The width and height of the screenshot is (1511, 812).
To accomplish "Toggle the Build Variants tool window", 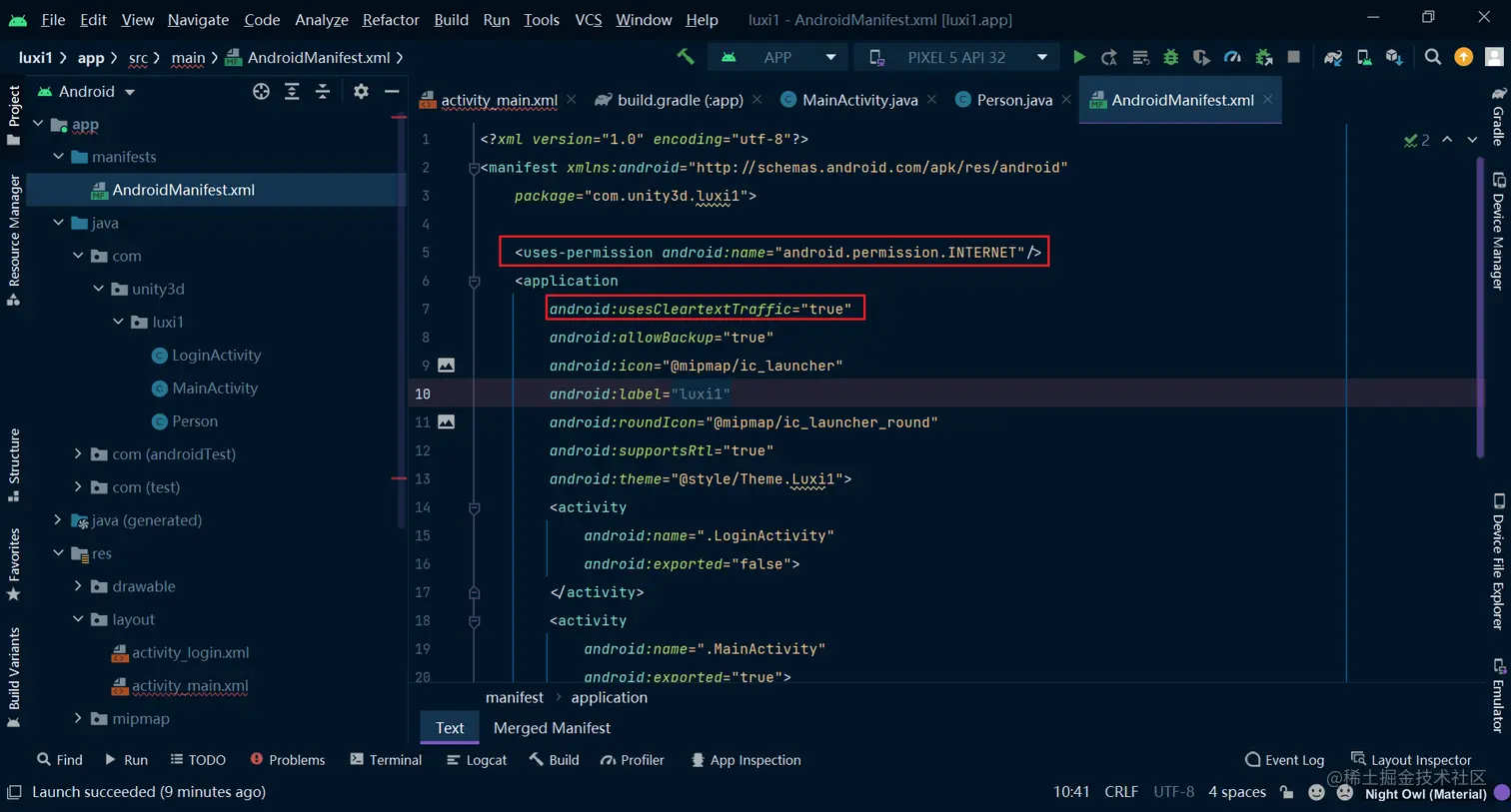I will tap(14, 677).
